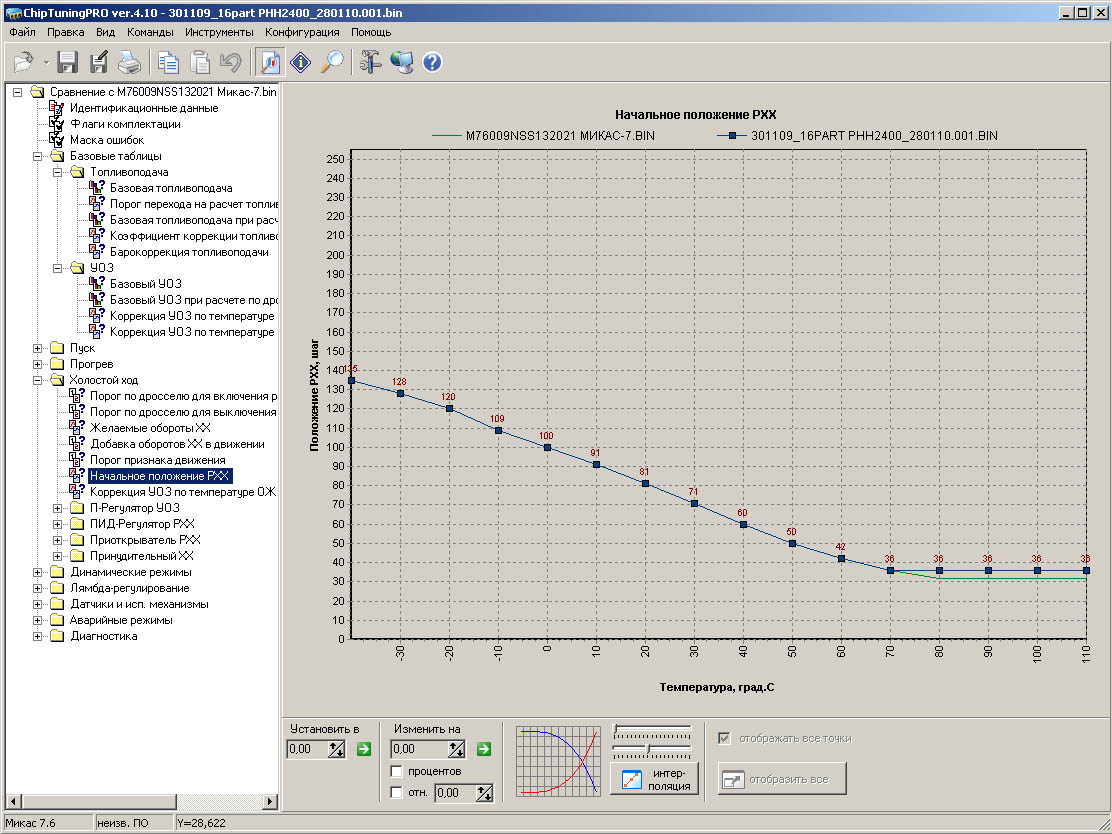Select Маска ошибок tree item
The width and height of the screenshot is (1112, 834).
107,140
